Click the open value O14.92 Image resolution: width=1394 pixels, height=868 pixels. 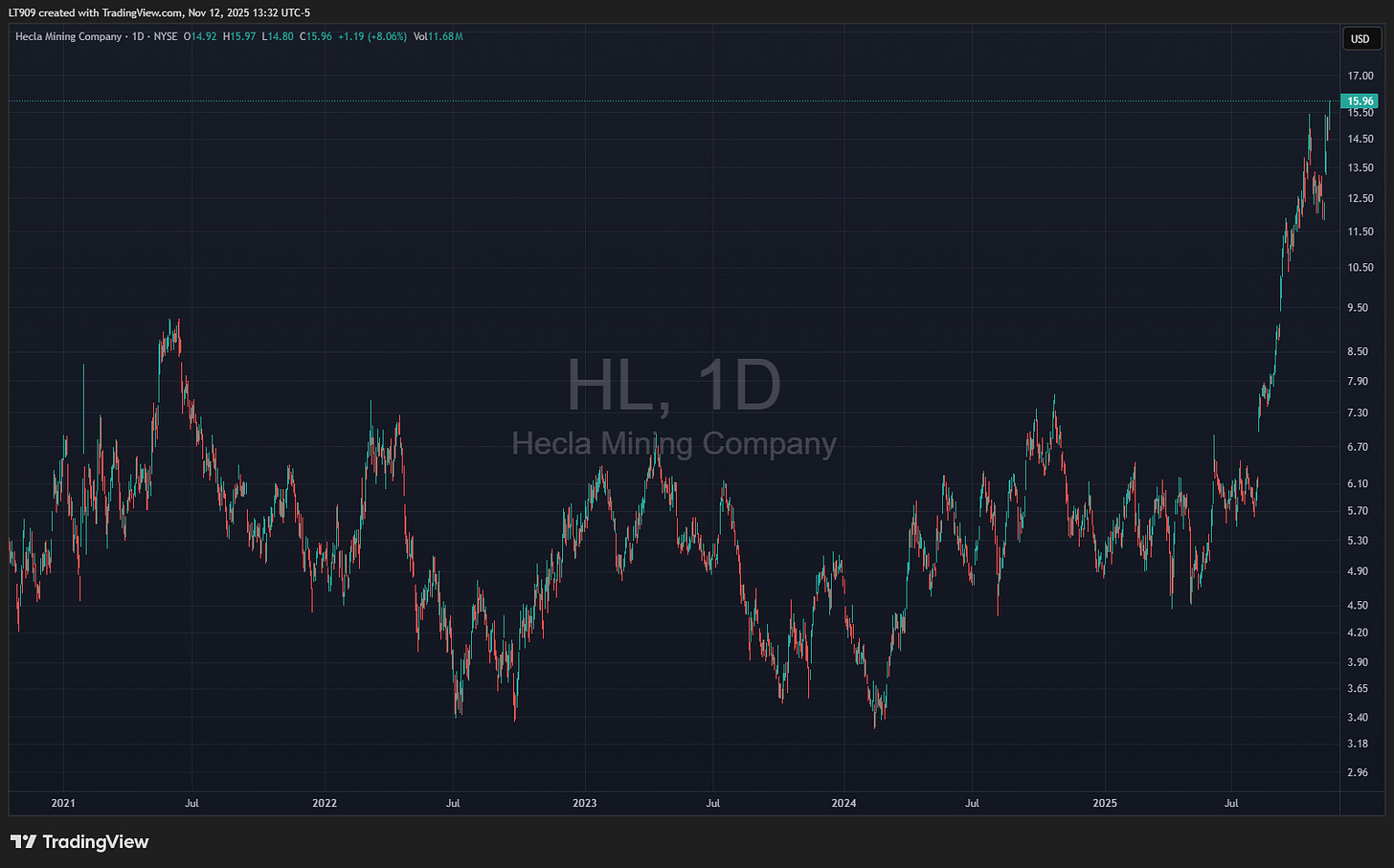tap(201, 37)
